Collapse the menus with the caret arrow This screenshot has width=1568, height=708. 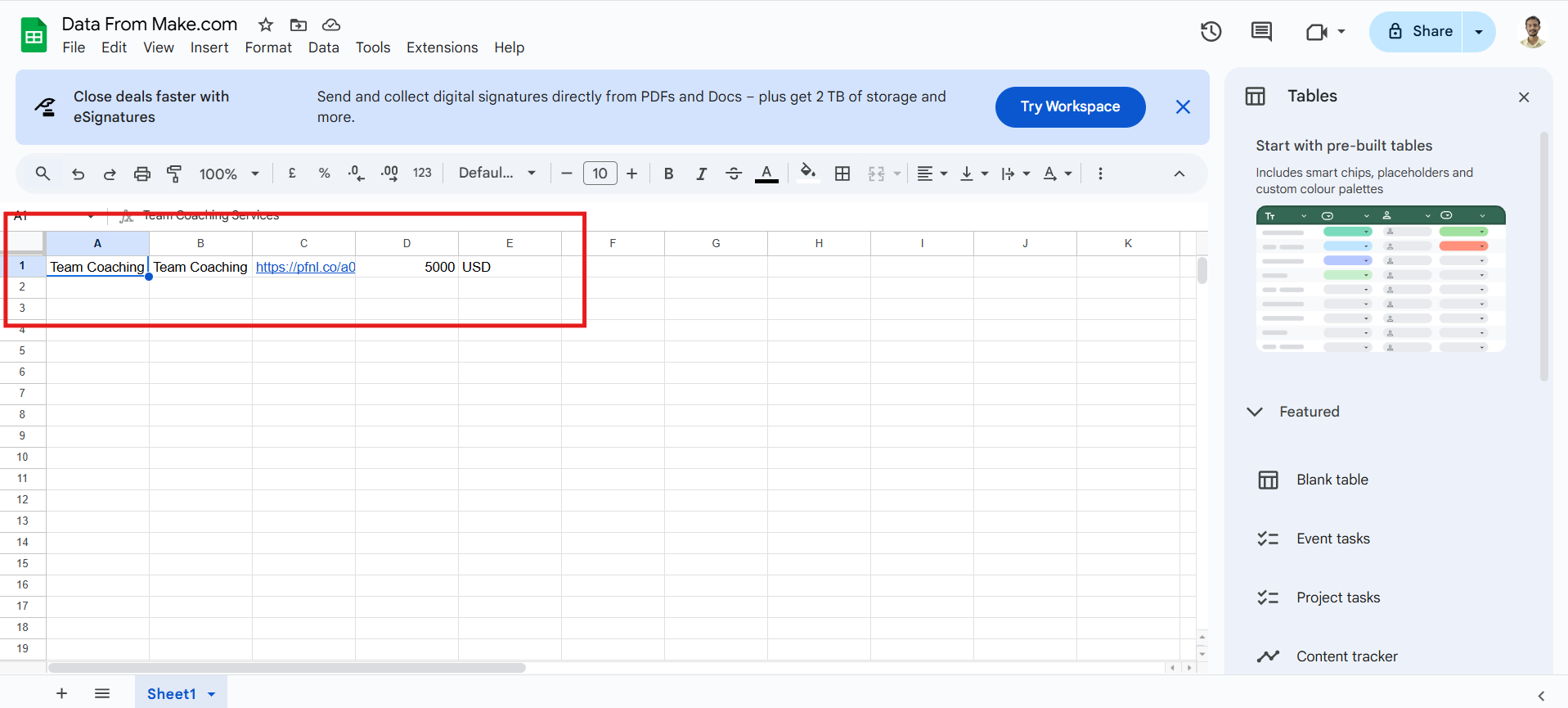click(x=1179, y=174)
